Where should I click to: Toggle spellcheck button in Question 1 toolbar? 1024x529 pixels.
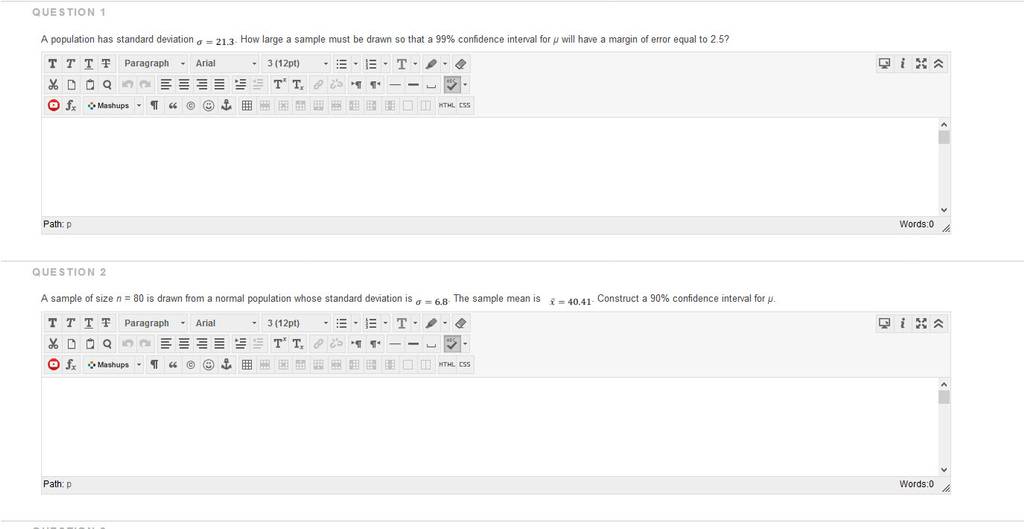(x=451, y=85)
